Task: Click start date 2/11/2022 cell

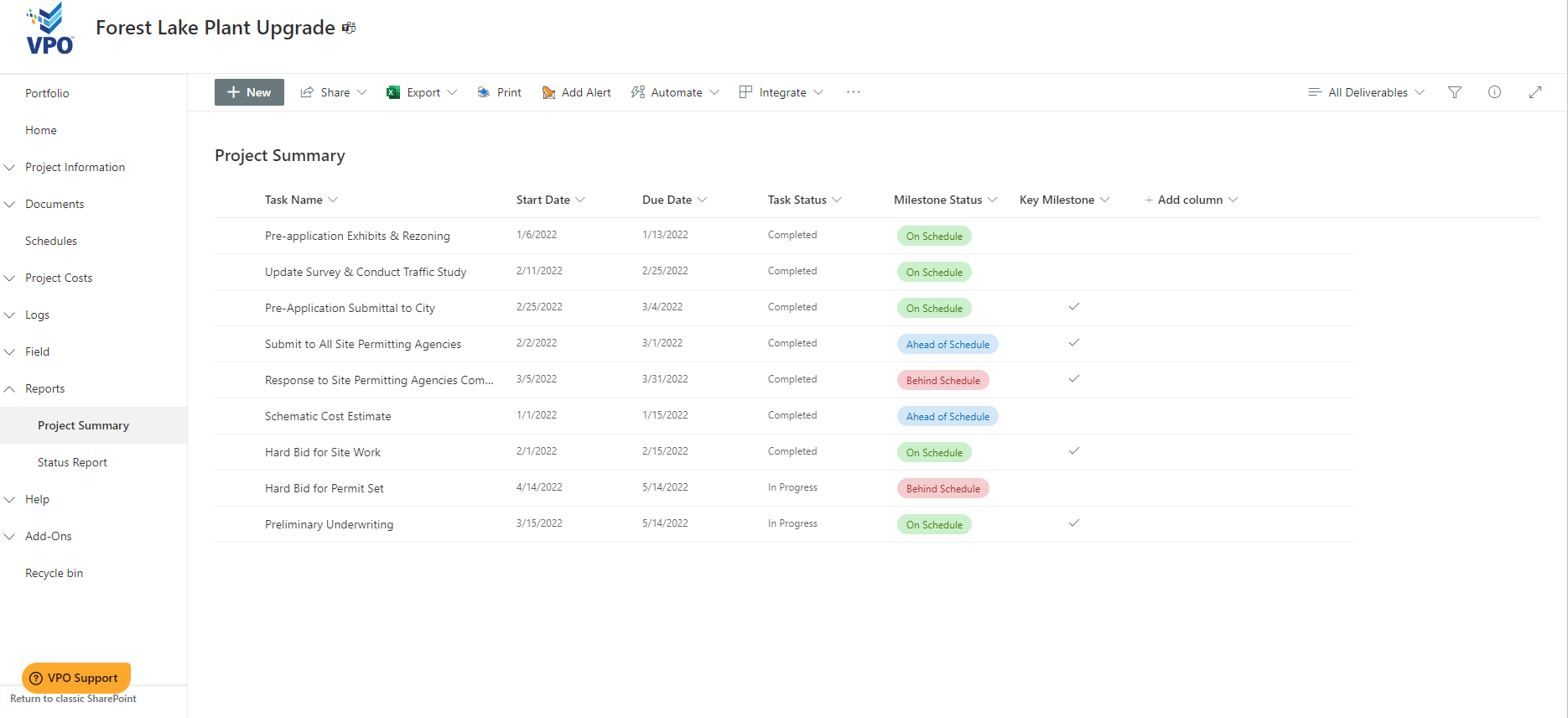Action: (539, 271)
